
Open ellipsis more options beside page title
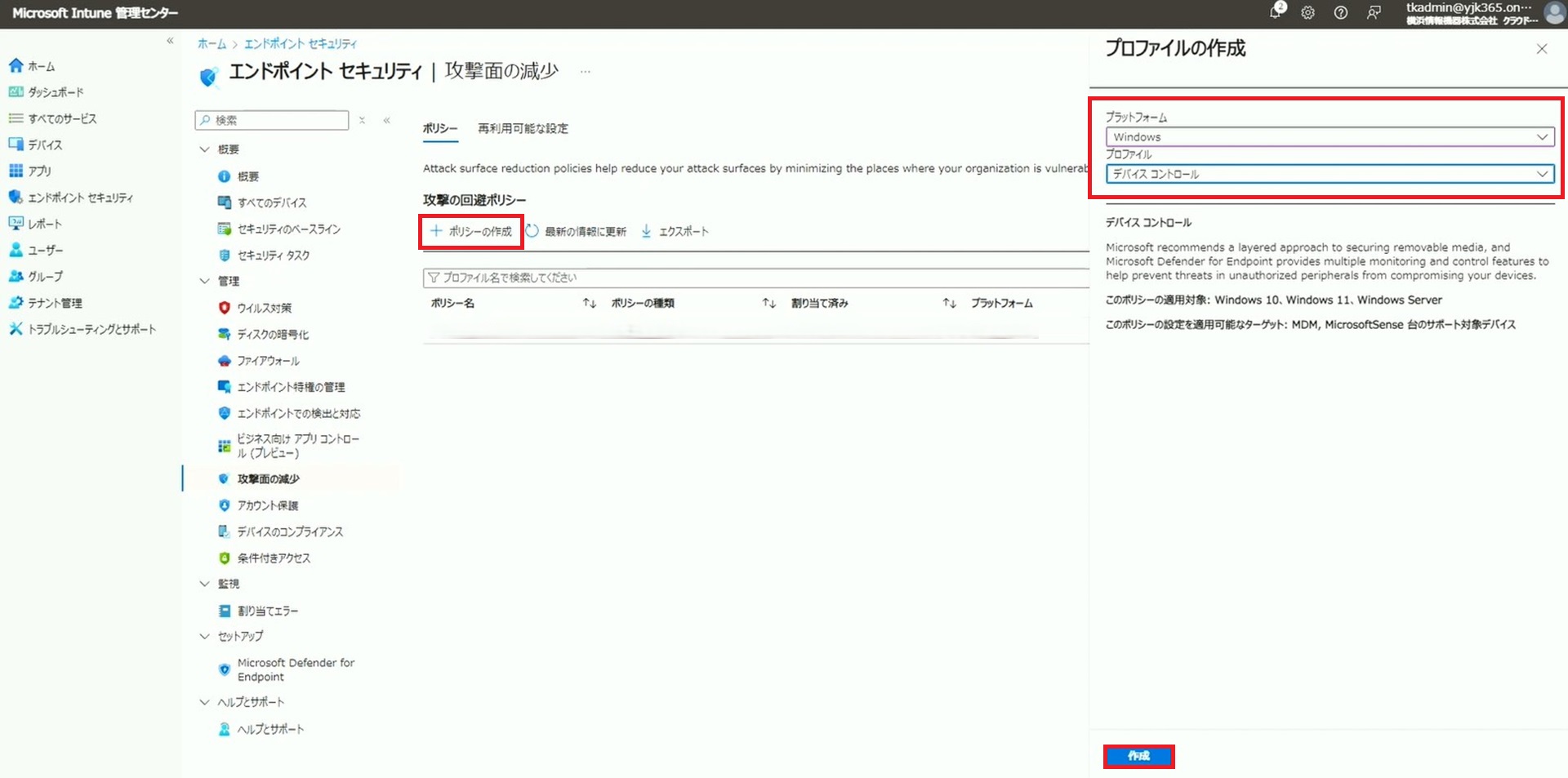(x=586, y=72)
